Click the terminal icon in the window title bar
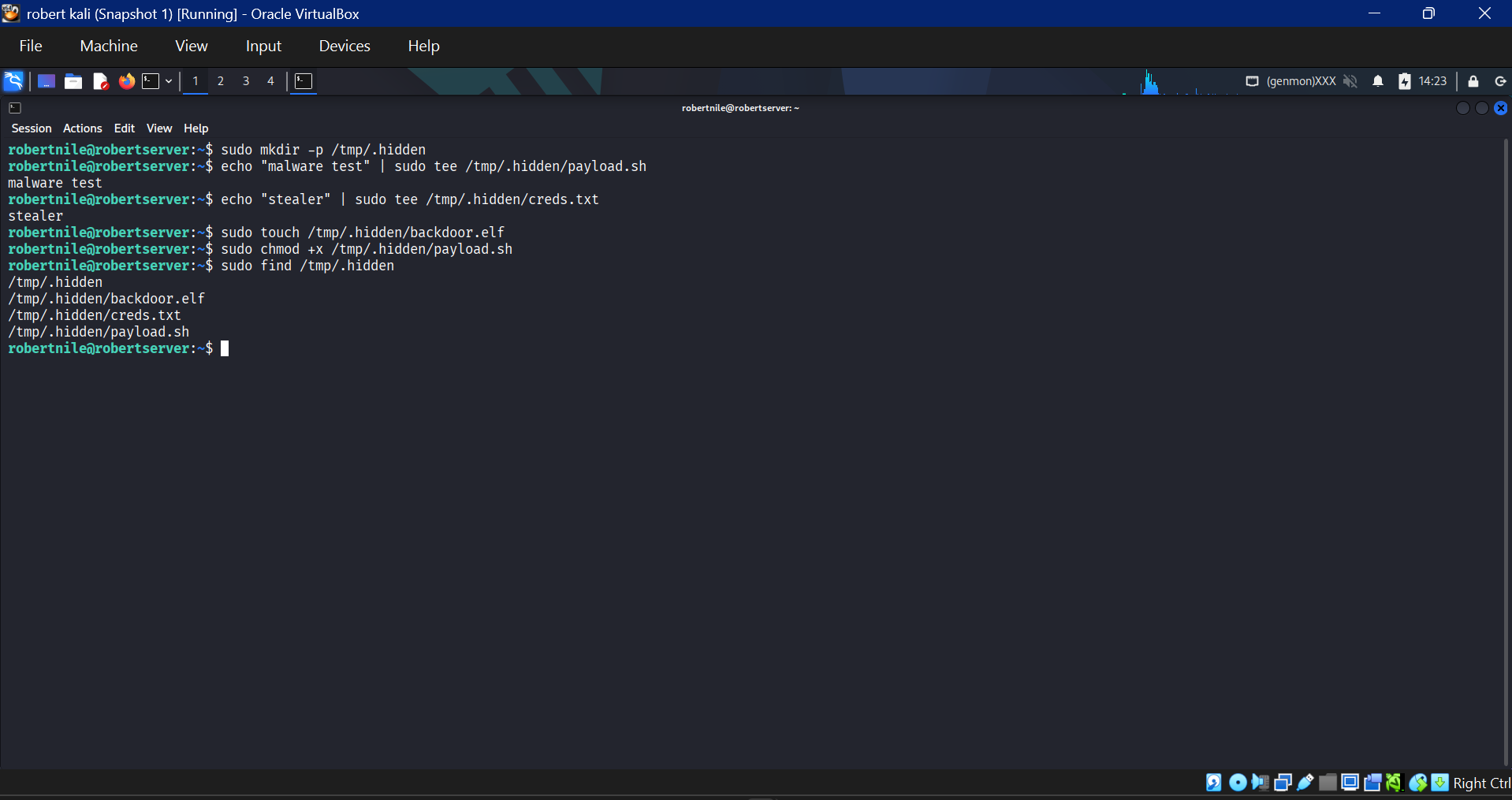The height and width of the screenshot is (800, 1512). point(15,108)
